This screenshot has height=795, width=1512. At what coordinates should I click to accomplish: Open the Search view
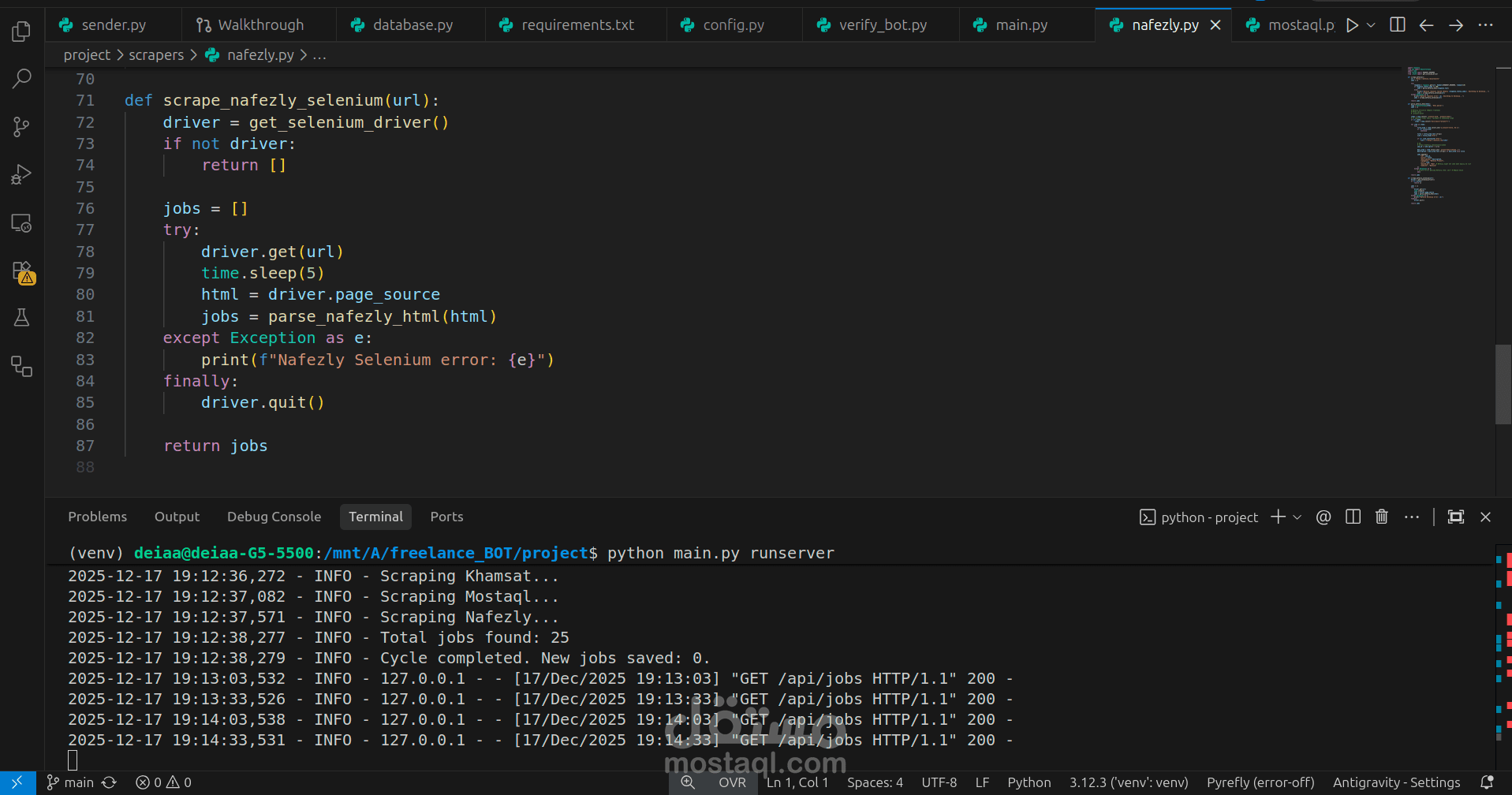21,79
